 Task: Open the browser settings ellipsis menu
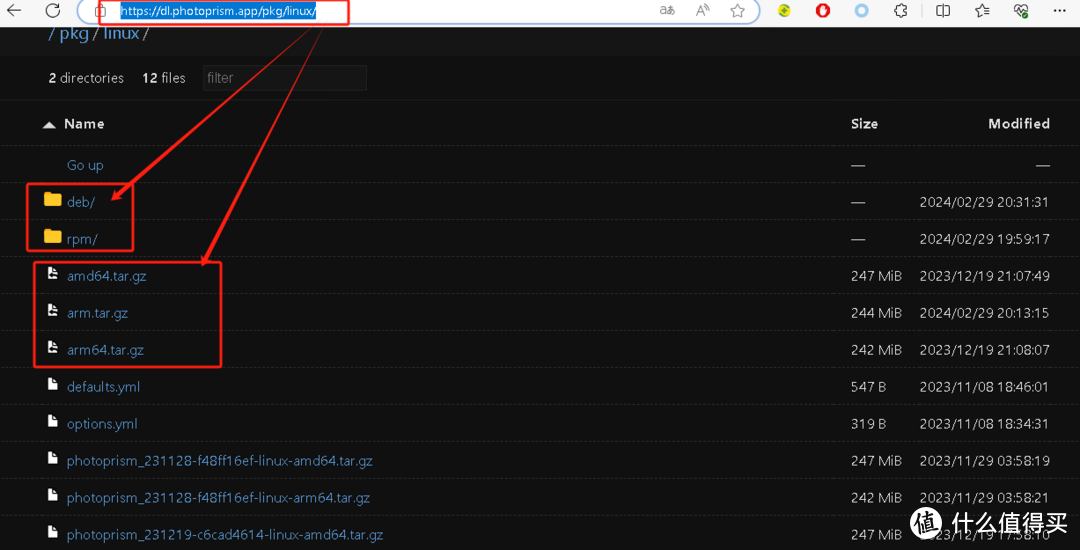click(x=1059, y=10)
